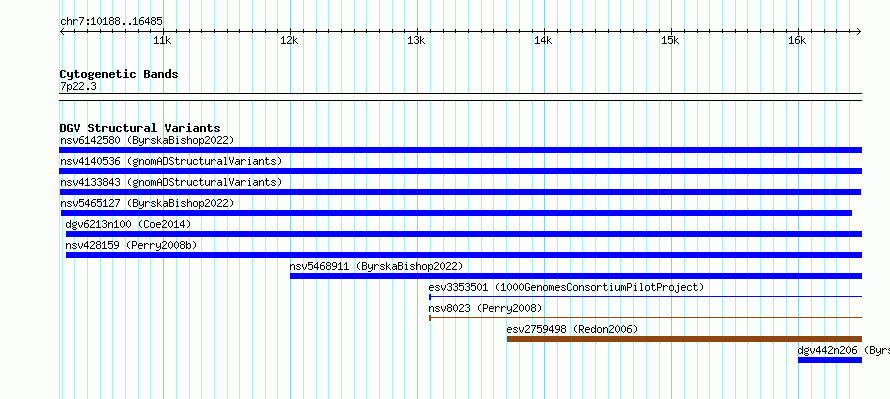Open the nsv4140536 (gnomADStructuralVariants) label
Image resolution: width=890 pixels, height=399 pixels.
pyautogui.click(x=171, y=161)
